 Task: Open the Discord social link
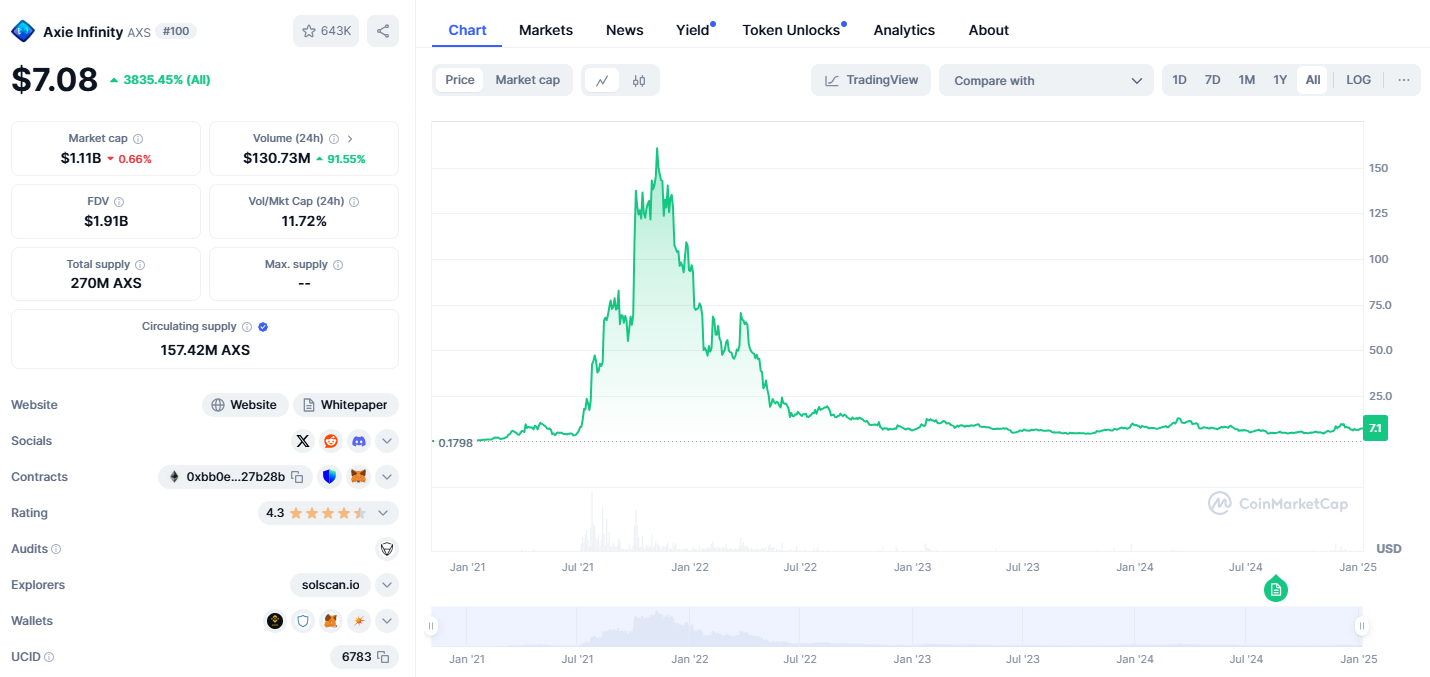pyautogui.click(x=358, y=441)
